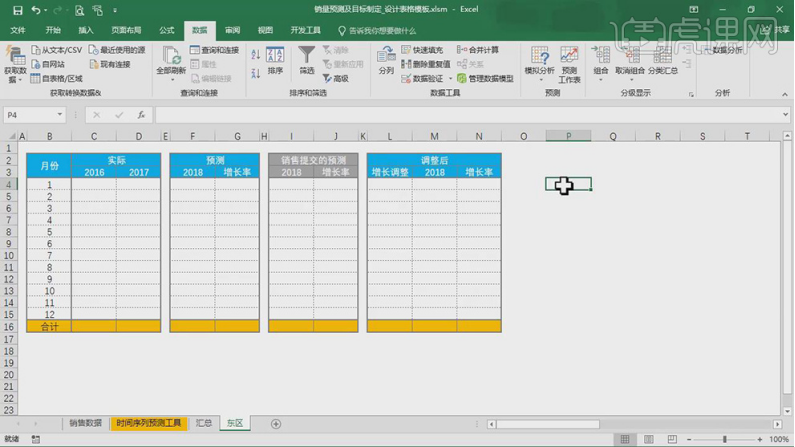The width and height of the screenshot is (795, 447).
Task: Open the undo history dropdown arrow
Action: [46, 10]
